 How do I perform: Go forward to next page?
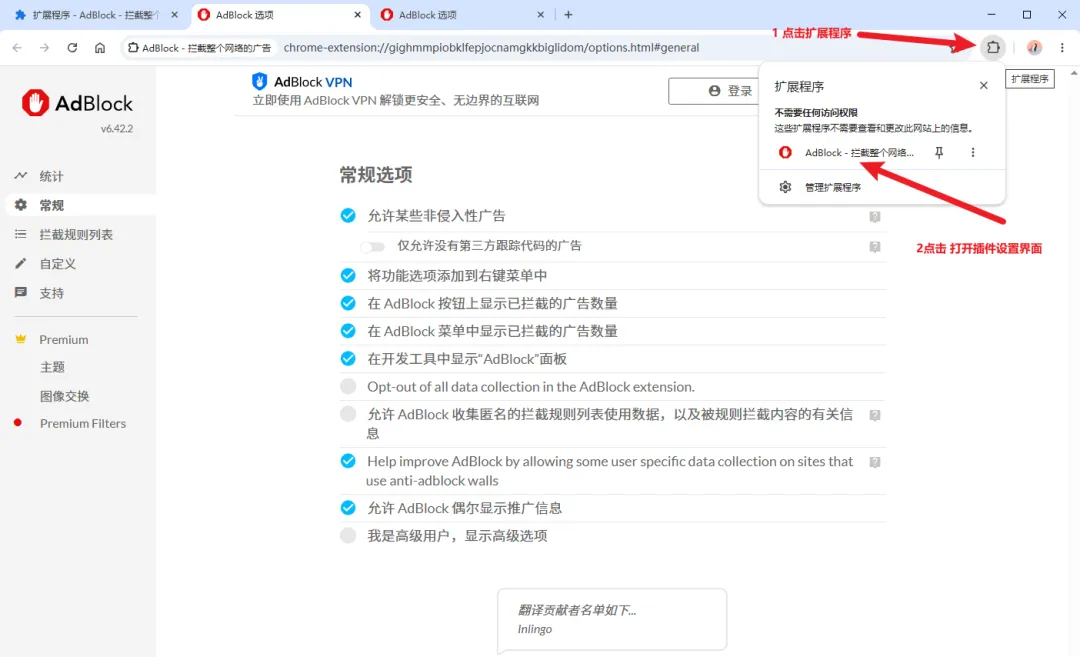point(44,48)
